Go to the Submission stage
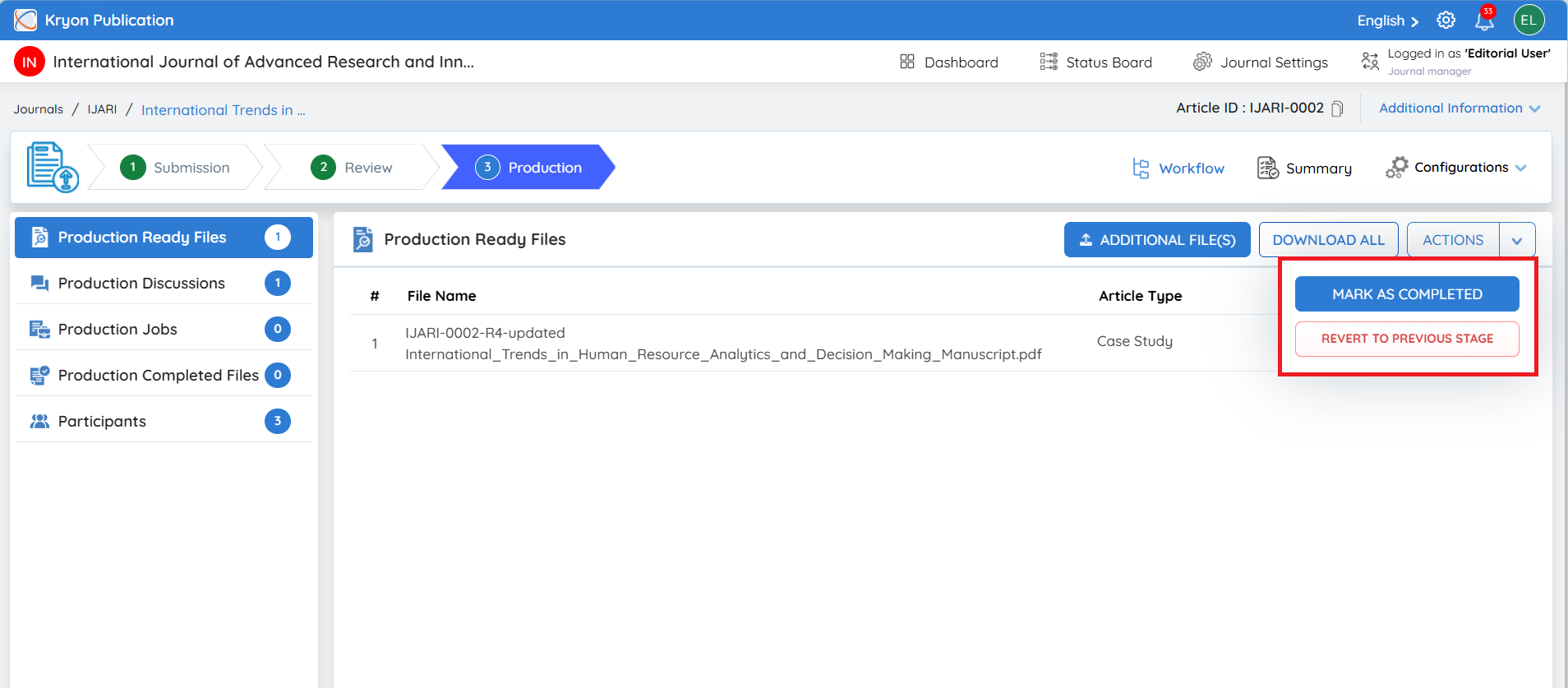Image resolution: width=1568 pixels, height=688 pixels. pyautogui.click(x=175, y=167)
